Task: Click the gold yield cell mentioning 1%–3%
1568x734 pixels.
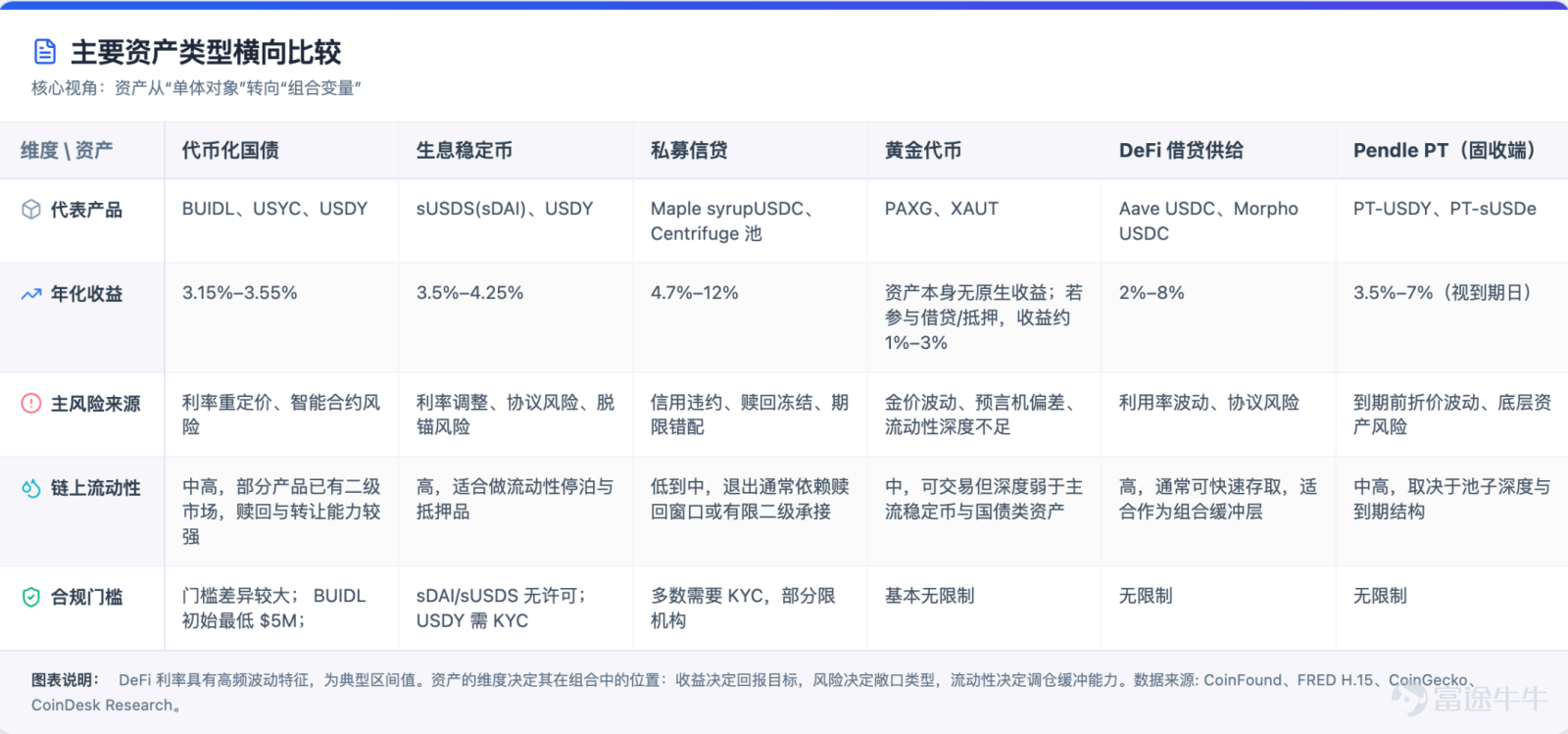Action: [984, 318]
